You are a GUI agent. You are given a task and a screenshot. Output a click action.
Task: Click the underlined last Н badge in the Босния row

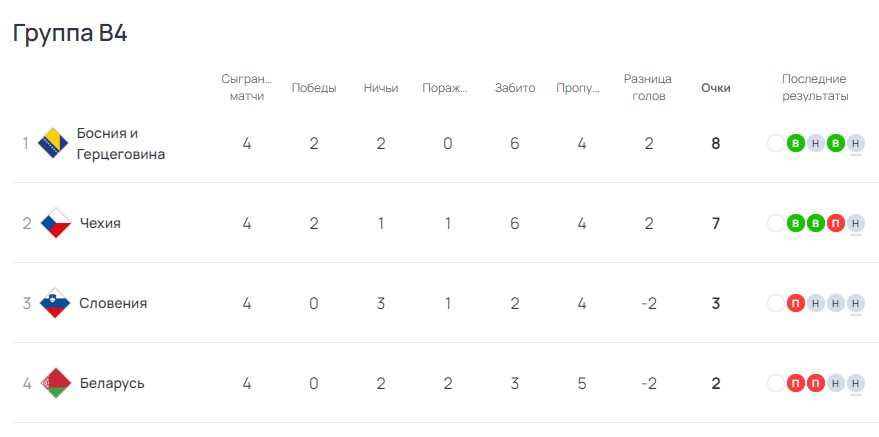point(855,143)
